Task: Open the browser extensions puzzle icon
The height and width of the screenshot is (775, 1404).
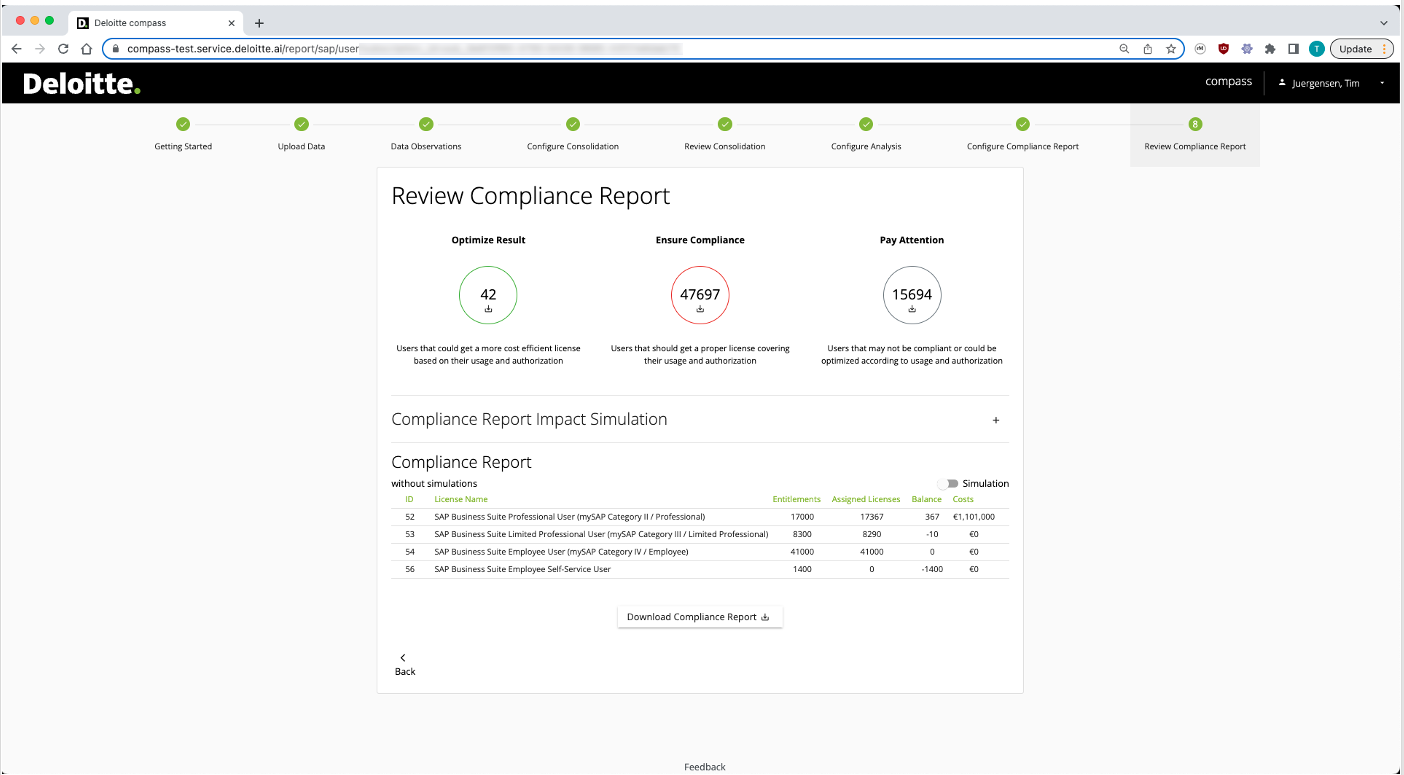Action: (x=1269, y=48)
